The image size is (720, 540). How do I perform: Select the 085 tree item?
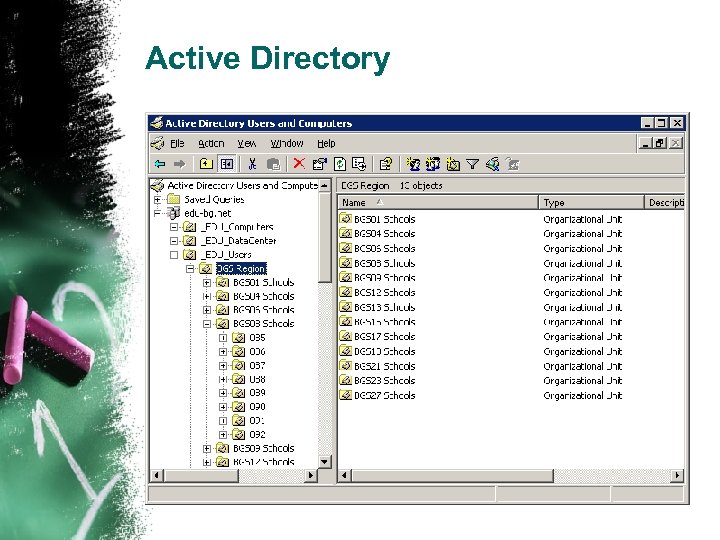click(x=257, y=338)
